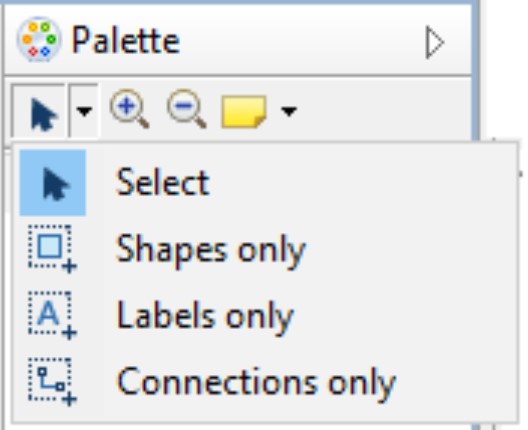The height and width of the screenshot is (430, 528).
Task: Click empty toolbar area right of Note dropdown
Action: (x=384, y=111)
